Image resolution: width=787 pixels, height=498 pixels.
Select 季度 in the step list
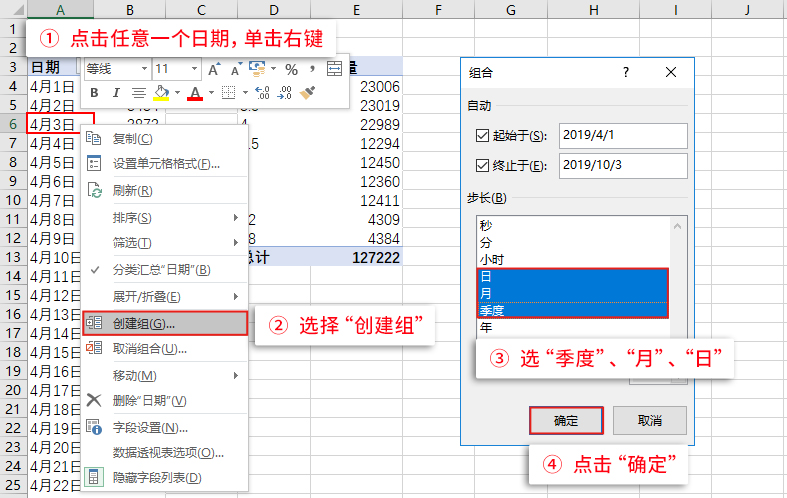(x=573, y=311)
